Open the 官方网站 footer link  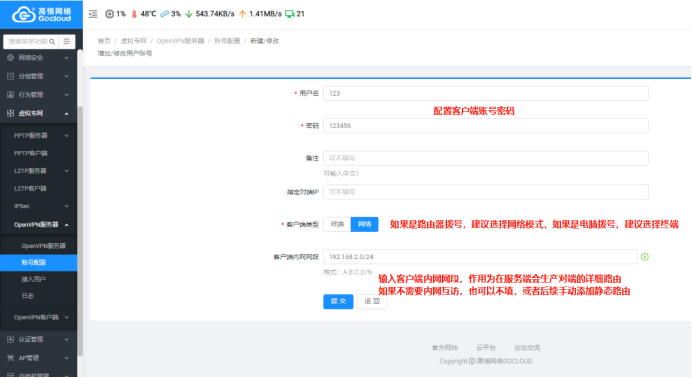[x=445, y=348]
